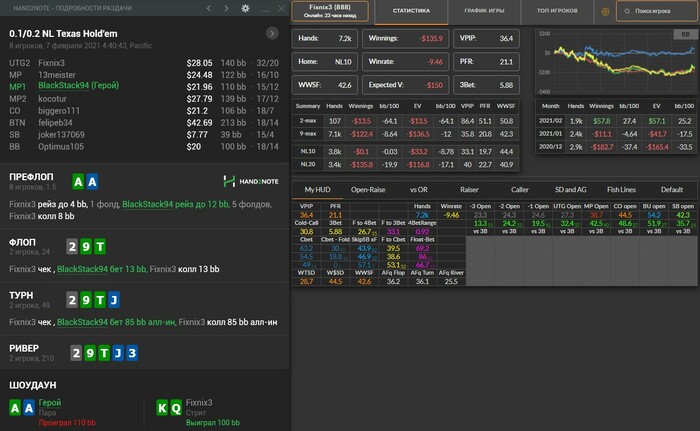Click the Cold-Call 30.8 value in the HUD
700x431 pixels.
tap(306, 232)
